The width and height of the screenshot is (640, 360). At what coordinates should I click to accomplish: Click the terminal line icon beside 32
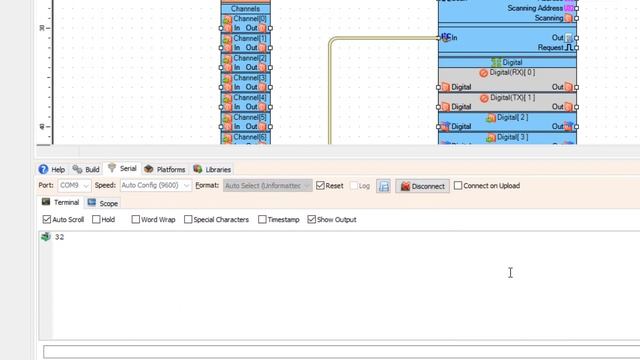[46, 237]
